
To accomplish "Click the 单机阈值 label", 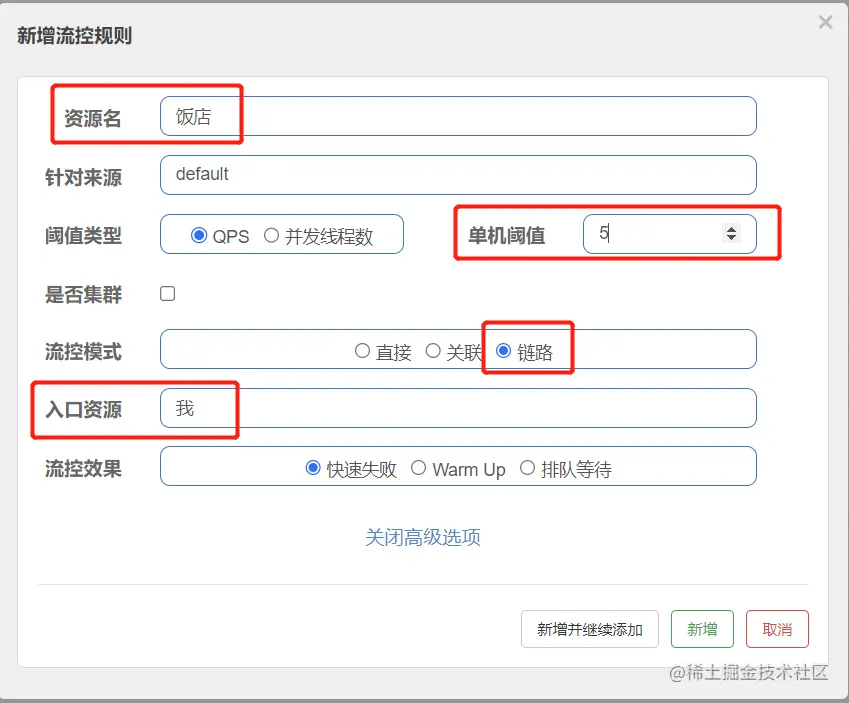I will (507, 236).
